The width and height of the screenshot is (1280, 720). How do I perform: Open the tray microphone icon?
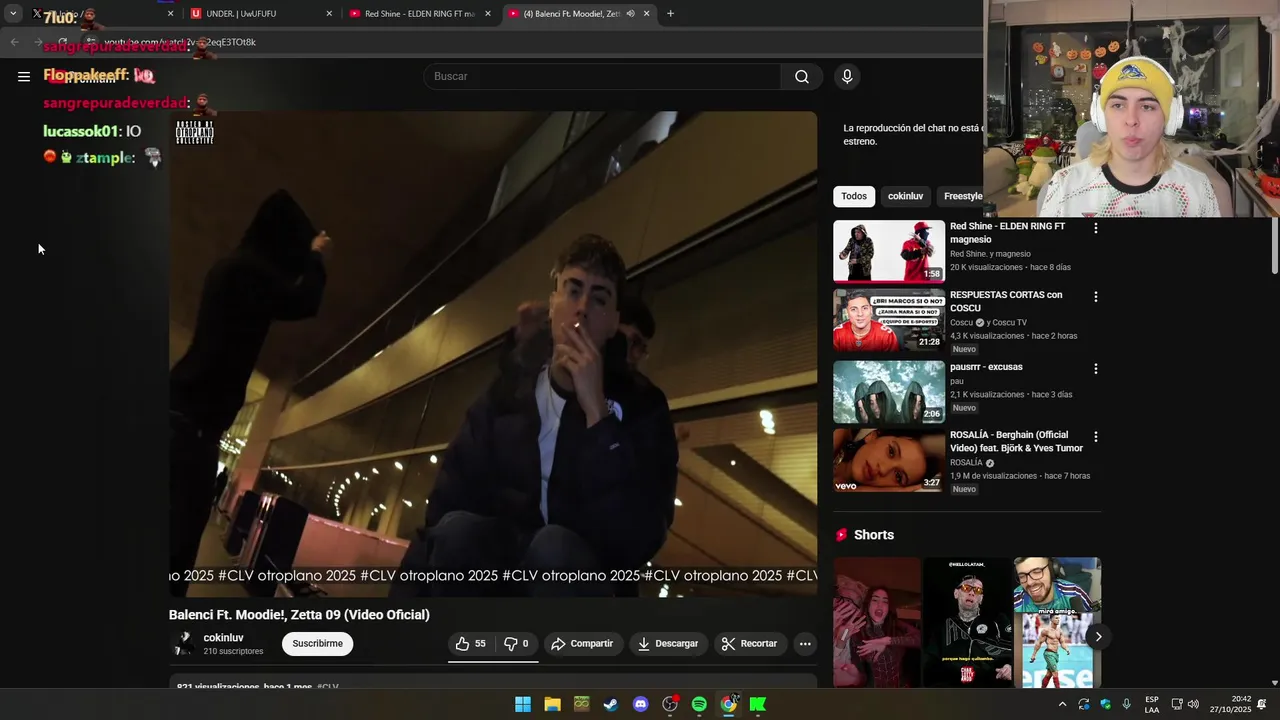(1127, 704)
